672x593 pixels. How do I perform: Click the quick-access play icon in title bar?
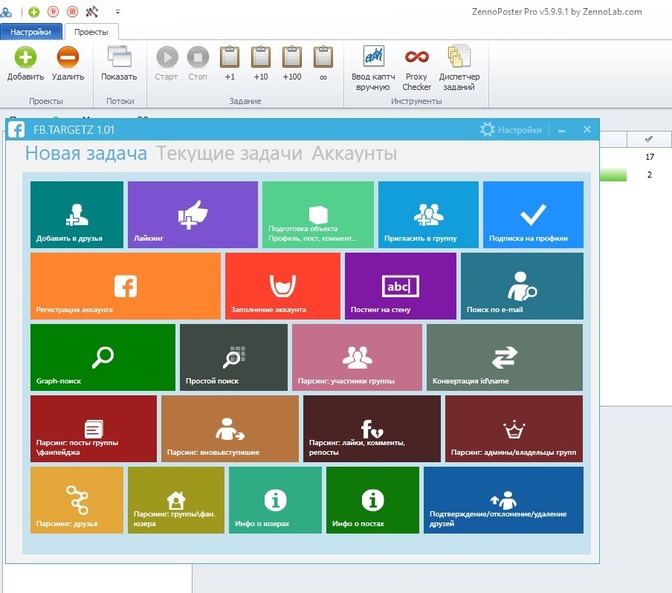tap(53, 11)
